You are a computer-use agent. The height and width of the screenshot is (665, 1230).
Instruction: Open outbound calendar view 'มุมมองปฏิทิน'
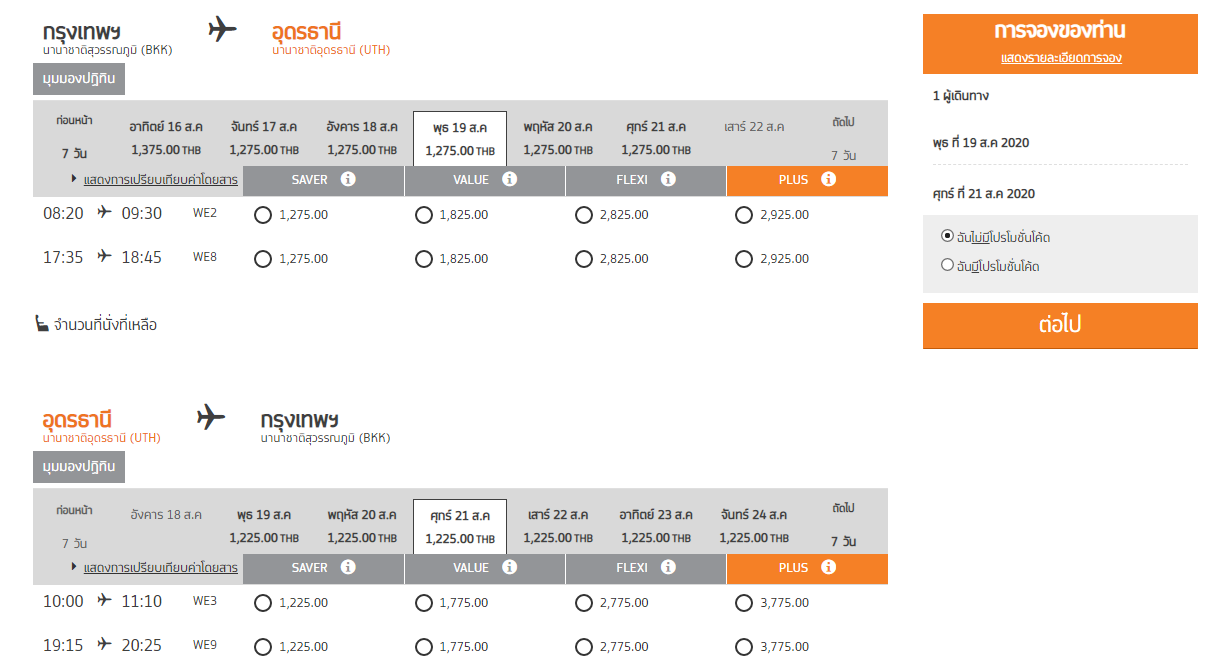pos(79,79)
